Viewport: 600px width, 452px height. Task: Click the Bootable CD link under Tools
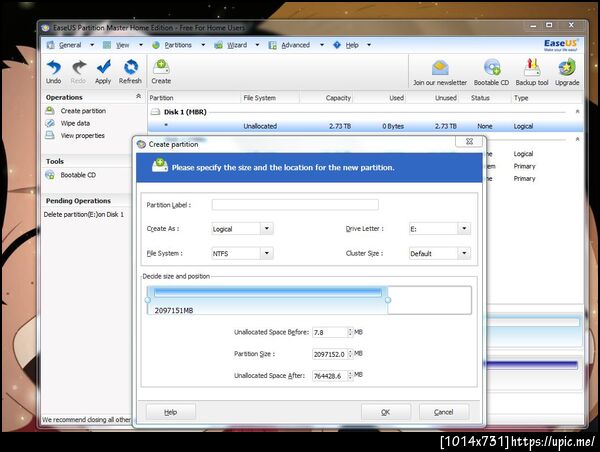[x=78, y=175]
